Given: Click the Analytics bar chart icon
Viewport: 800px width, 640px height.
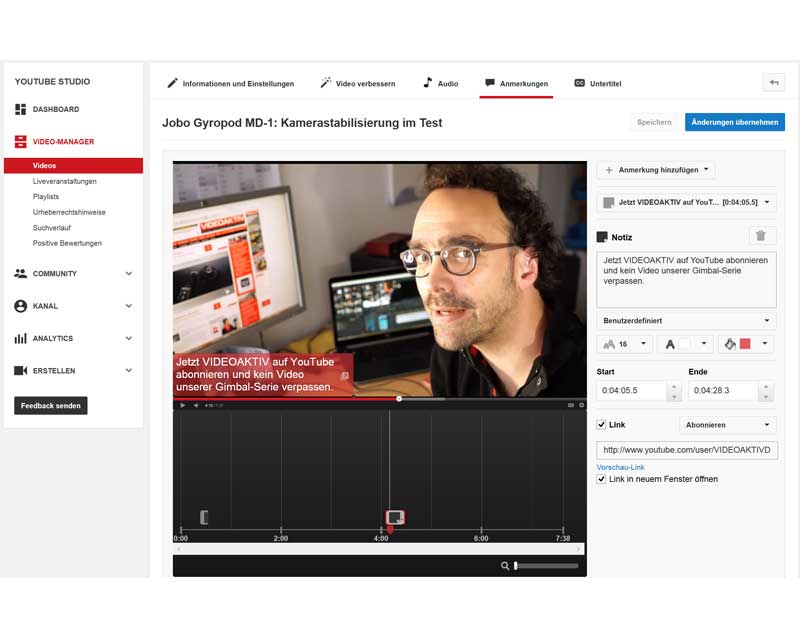Looking at the screenshot, I should point(20,338).
